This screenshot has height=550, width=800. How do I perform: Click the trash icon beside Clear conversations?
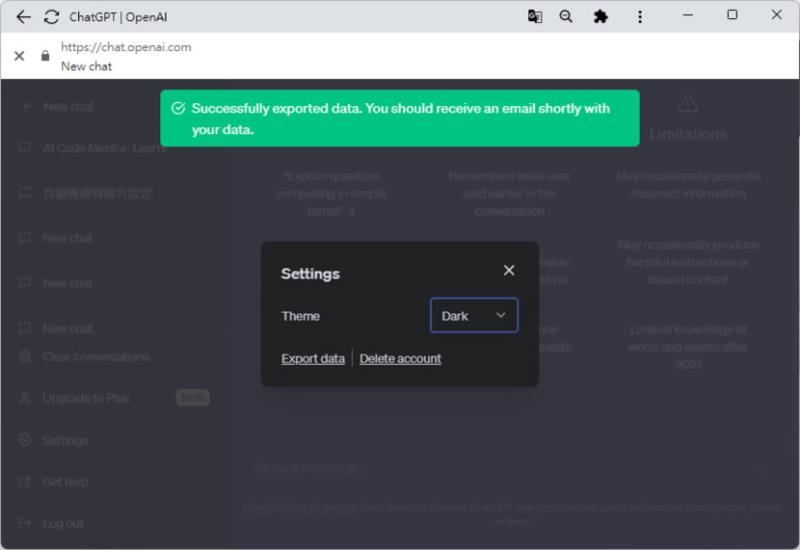tap(25, 356)
